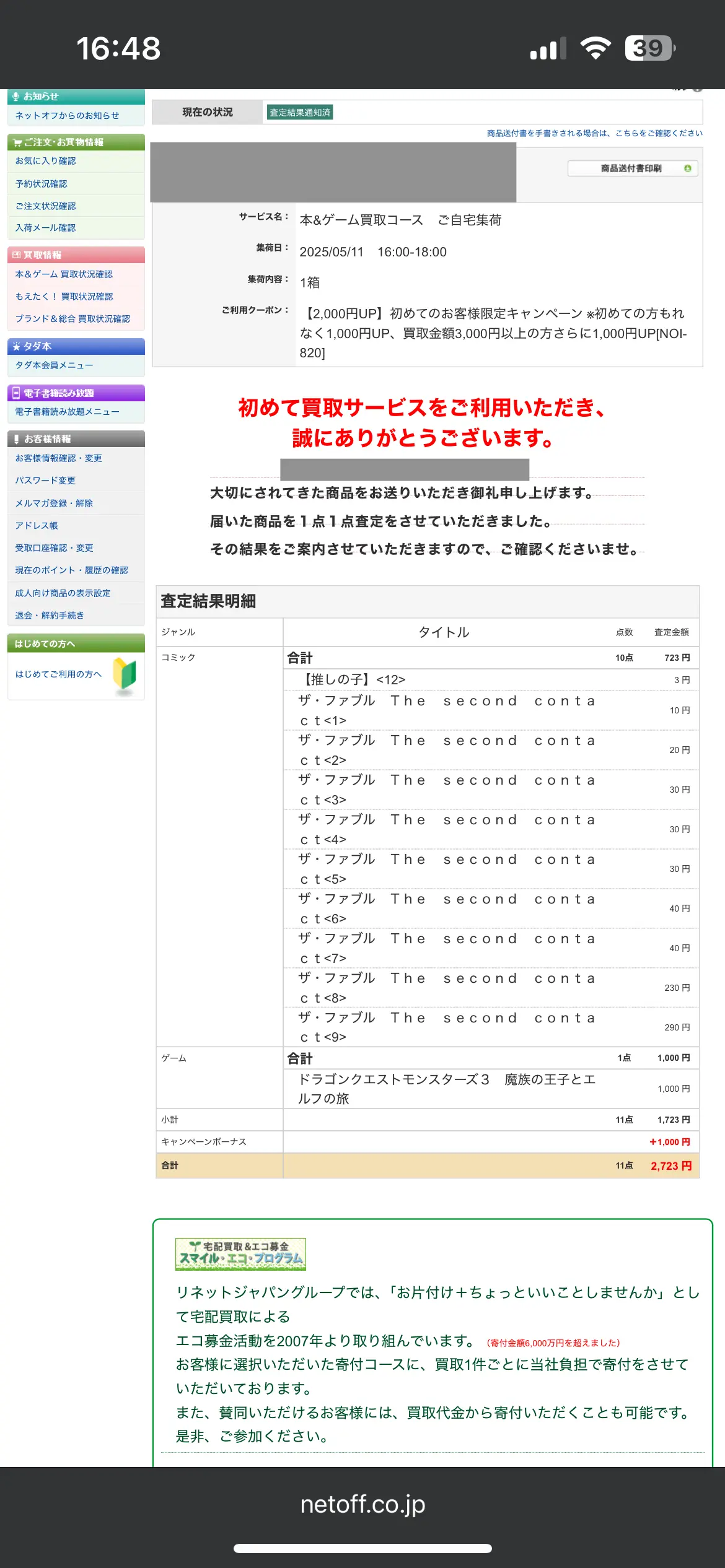The width and height of the screenshot is (725, 1568).
Task: Click タダ本 sidebar header
Action: tap(76, 346)
